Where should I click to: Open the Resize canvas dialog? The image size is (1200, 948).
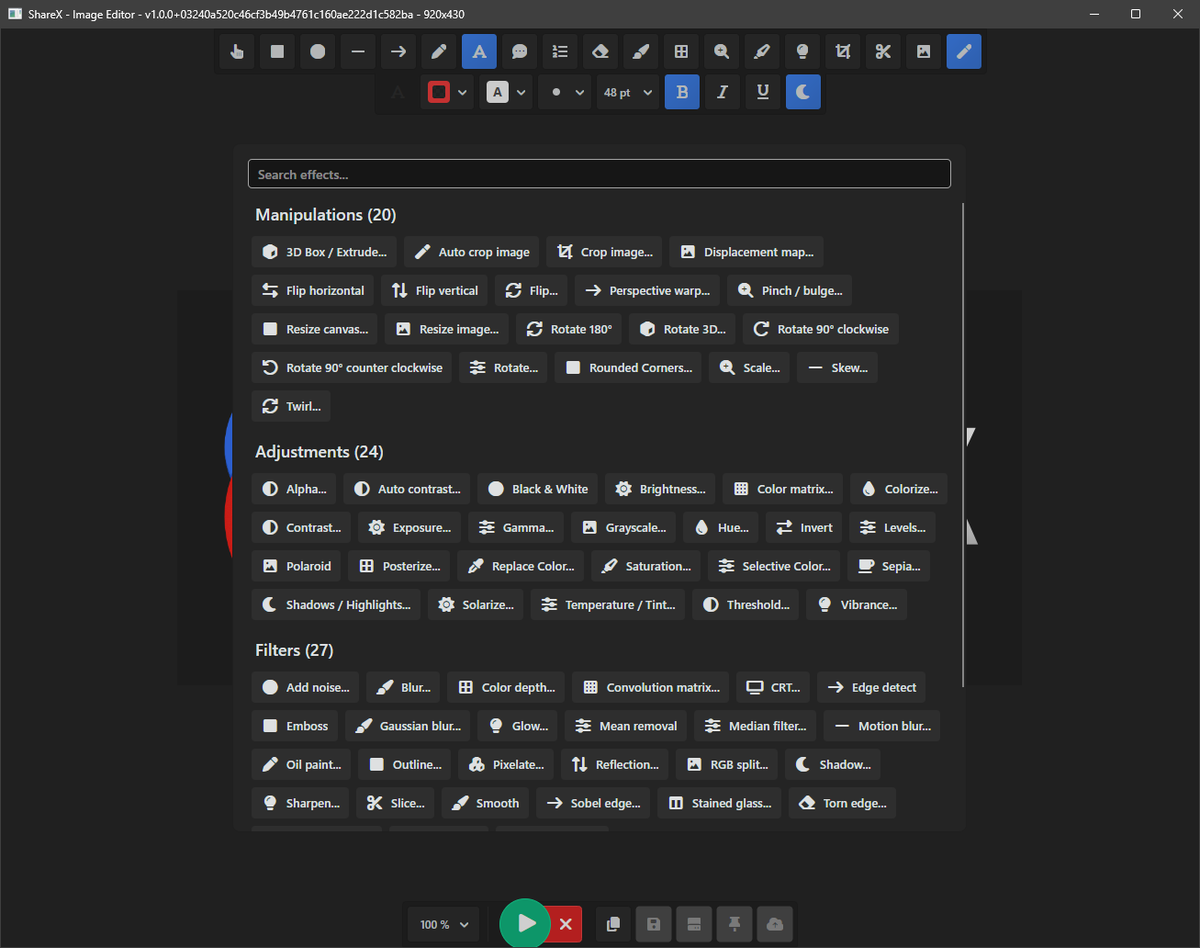(x=316, y=329)
